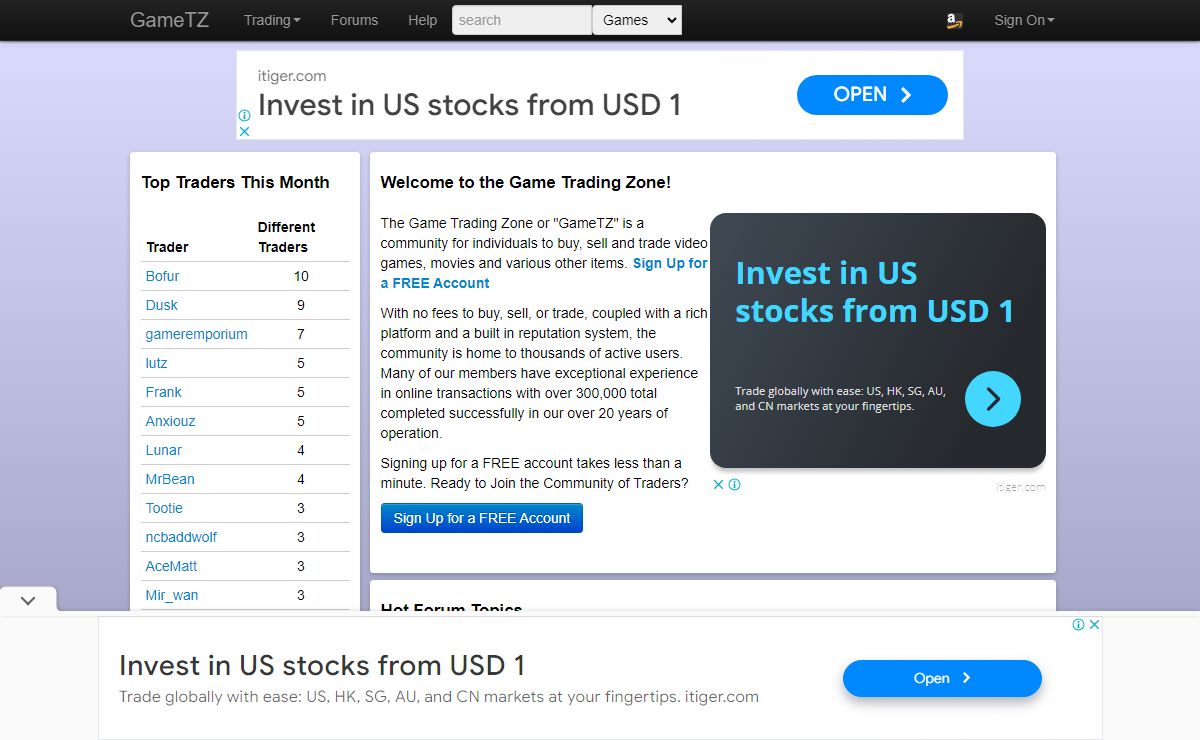This screenshot has height=740, width=1200.
Task: Close the top banner ad with X
Action: point(244,131)
